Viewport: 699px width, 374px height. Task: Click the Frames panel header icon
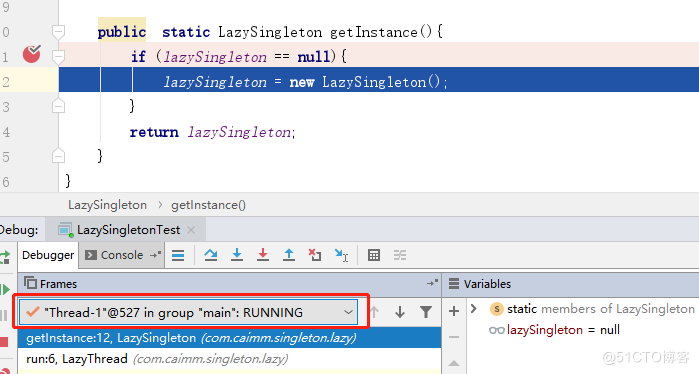[x=30, y=283]
